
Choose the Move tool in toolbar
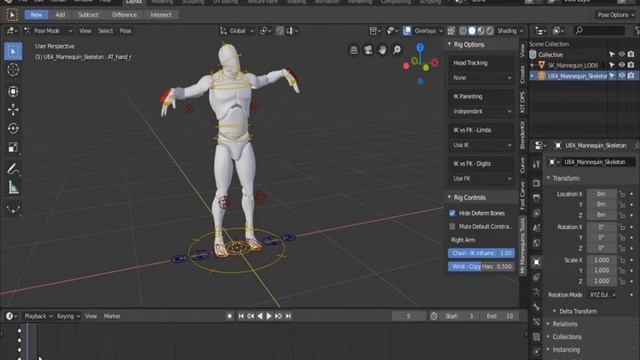13,109
